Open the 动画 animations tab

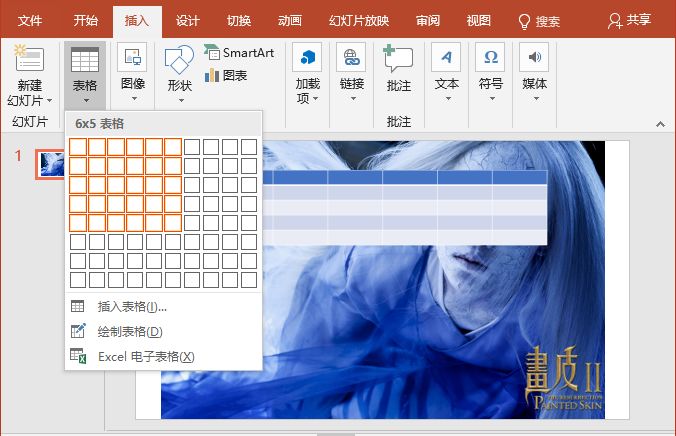(289, 20)
